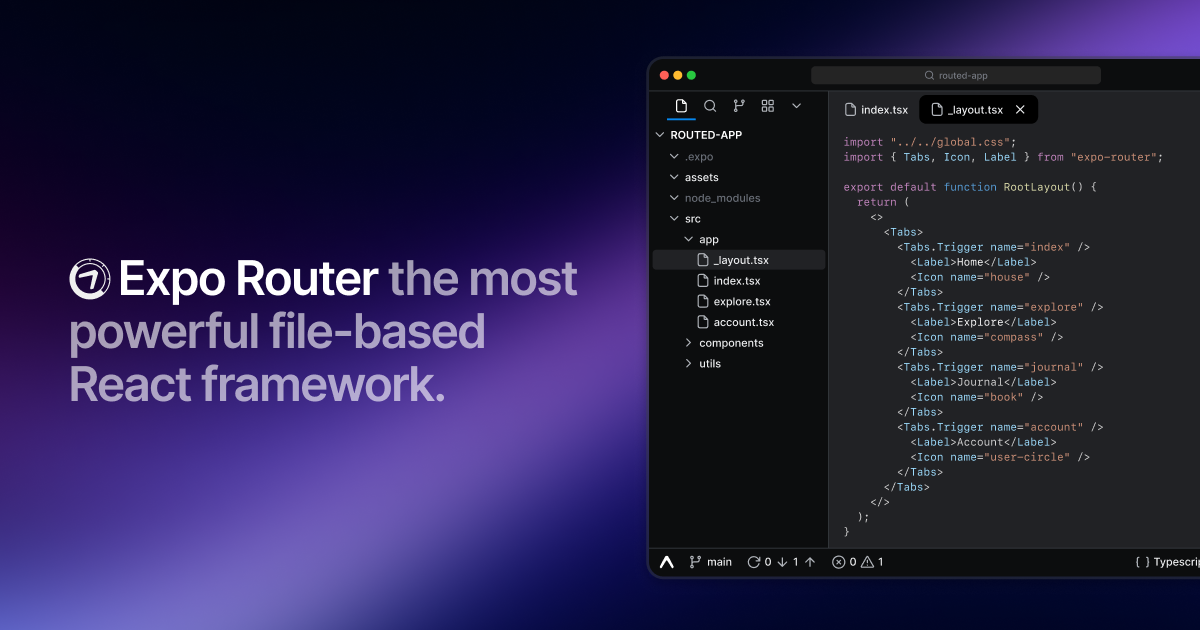
Task: Collapse the assets folder chevron
Action: [x=674, y=177]
